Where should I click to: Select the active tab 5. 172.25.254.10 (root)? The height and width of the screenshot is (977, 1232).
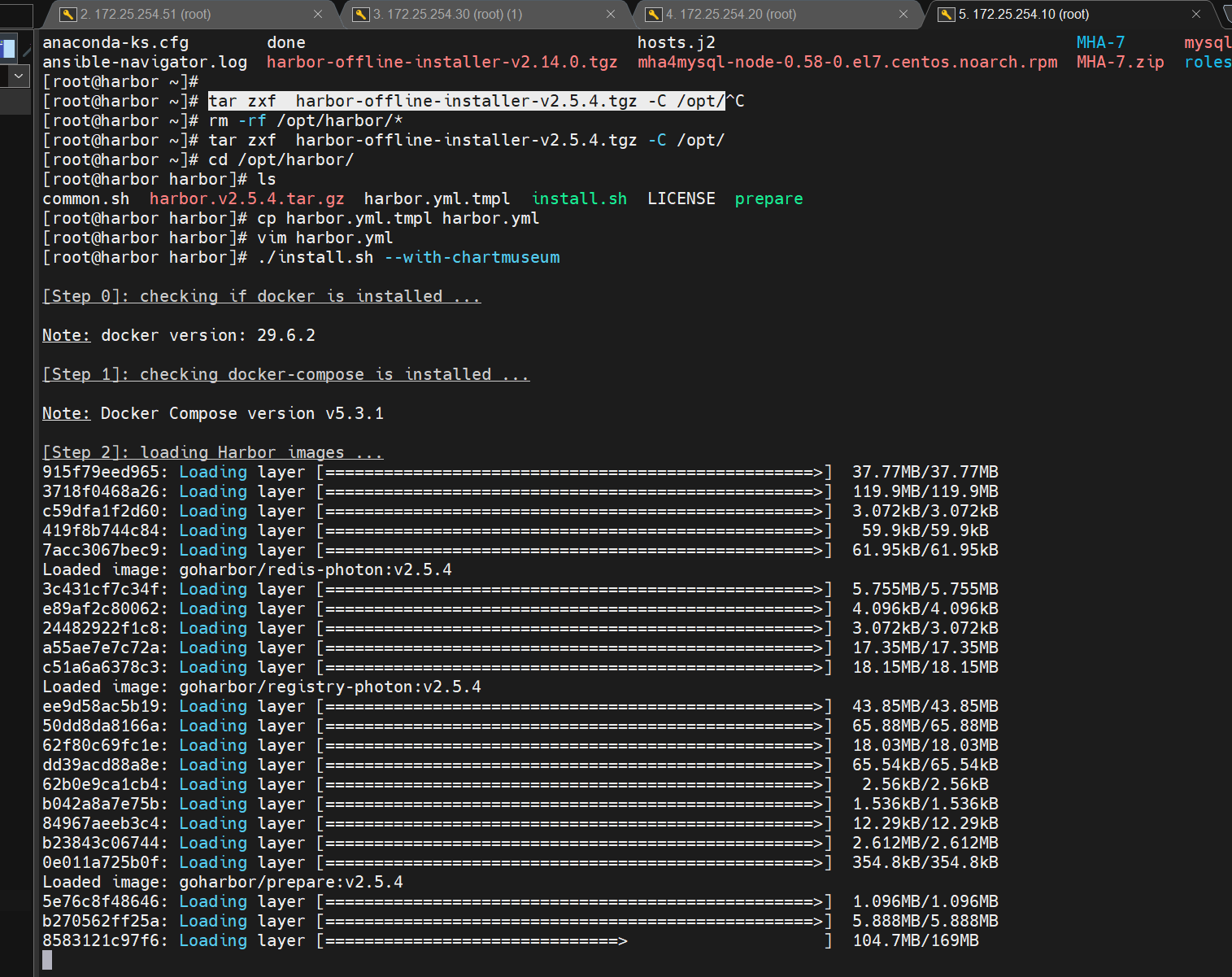tap(1069, 14)
